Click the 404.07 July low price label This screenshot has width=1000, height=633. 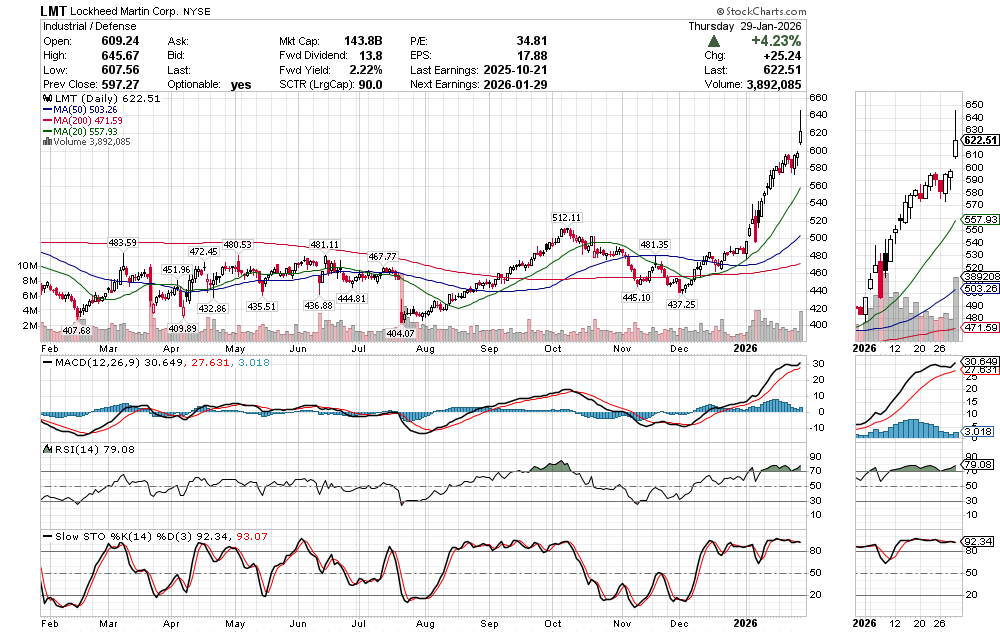pos(400,332)
